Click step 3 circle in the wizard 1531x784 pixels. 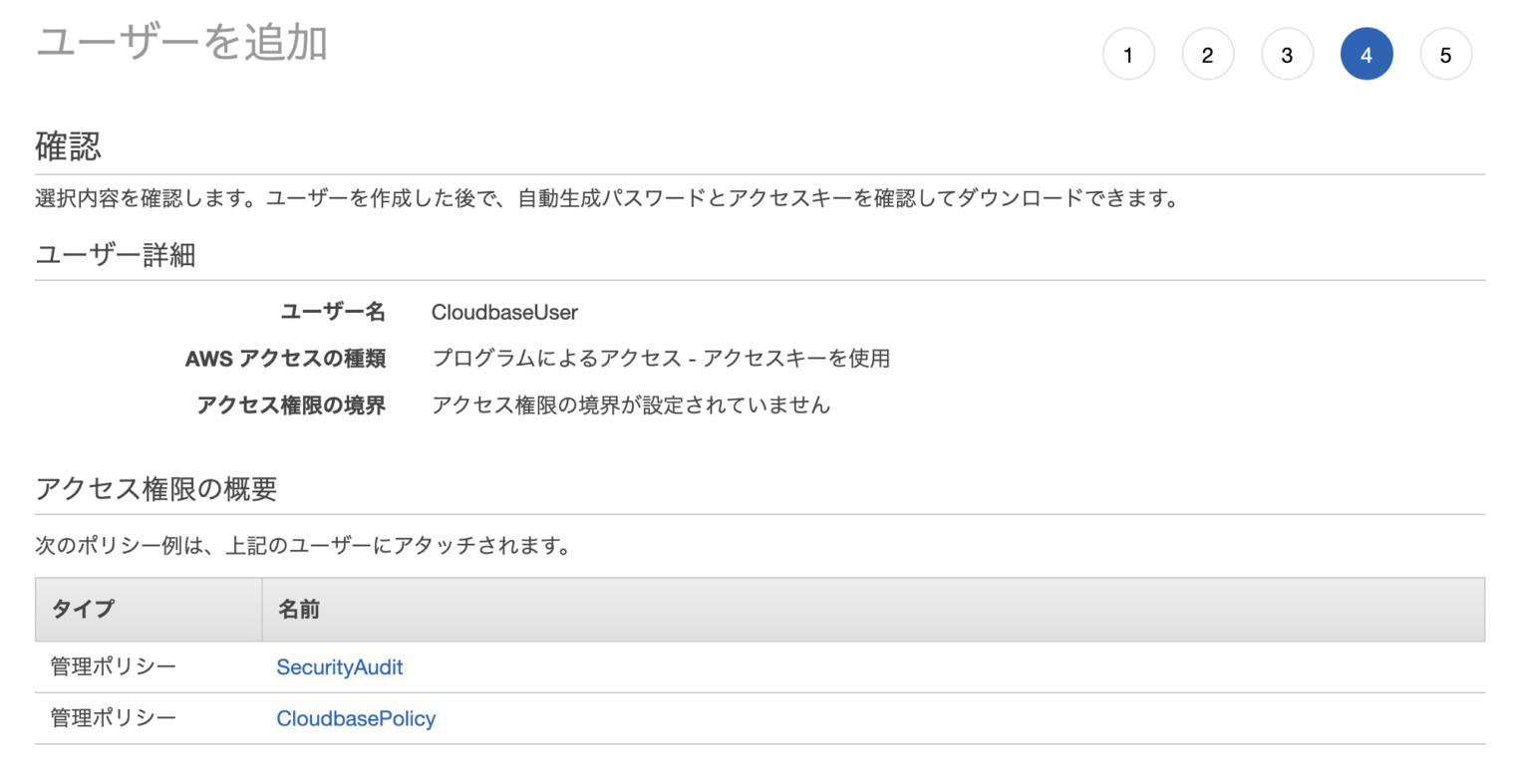[1287, 54]
